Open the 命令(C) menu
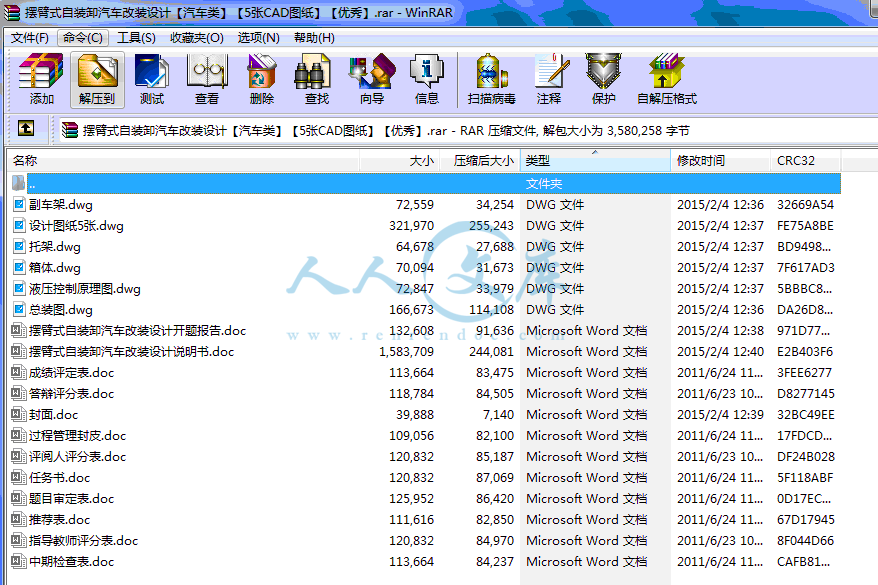The height and width of the screenshot is (585, 878). [x=82, y=38]
